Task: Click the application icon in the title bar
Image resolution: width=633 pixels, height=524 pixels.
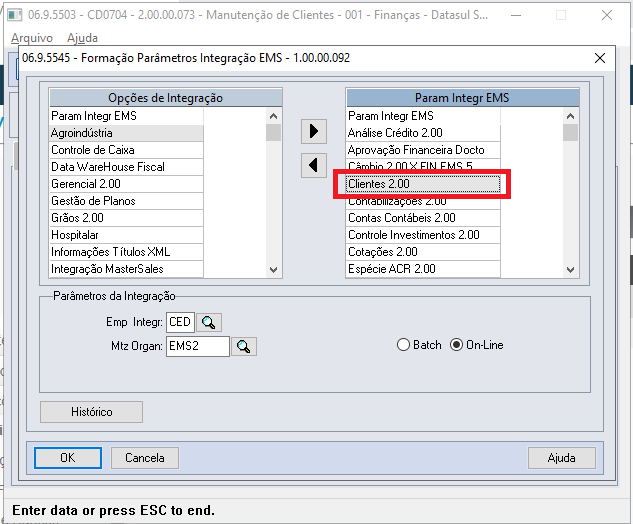Action: click(15, 15)
